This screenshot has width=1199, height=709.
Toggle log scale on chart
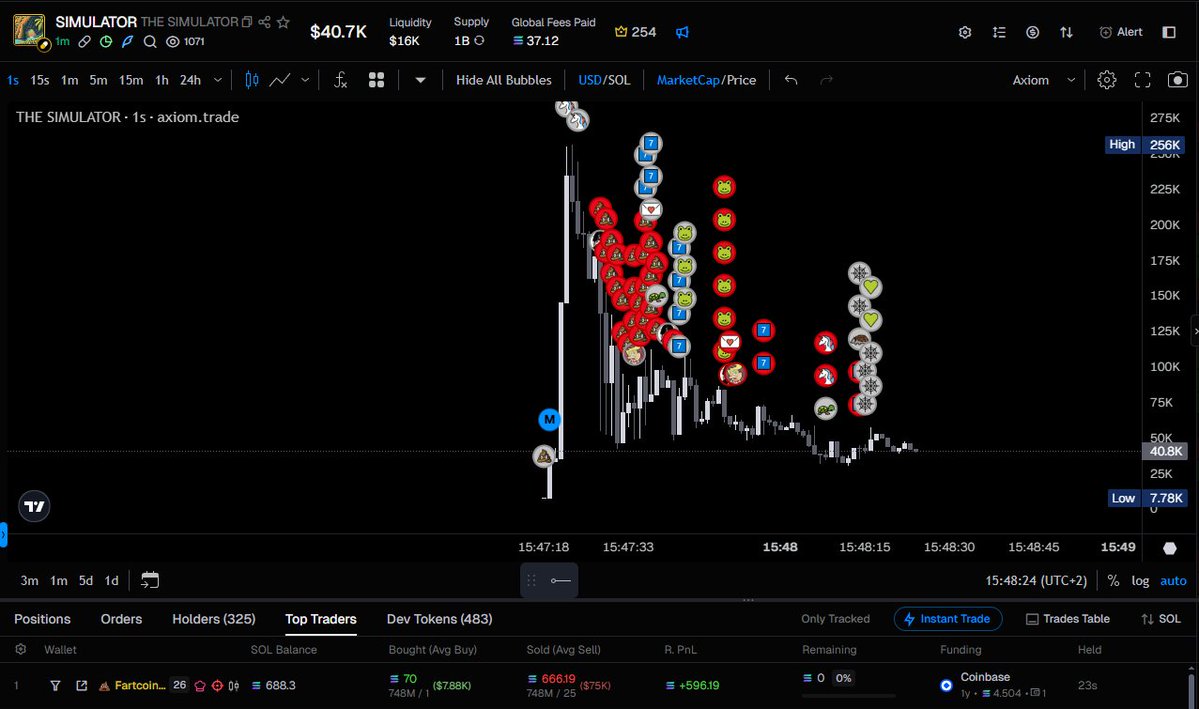[x=1140, y=581]
